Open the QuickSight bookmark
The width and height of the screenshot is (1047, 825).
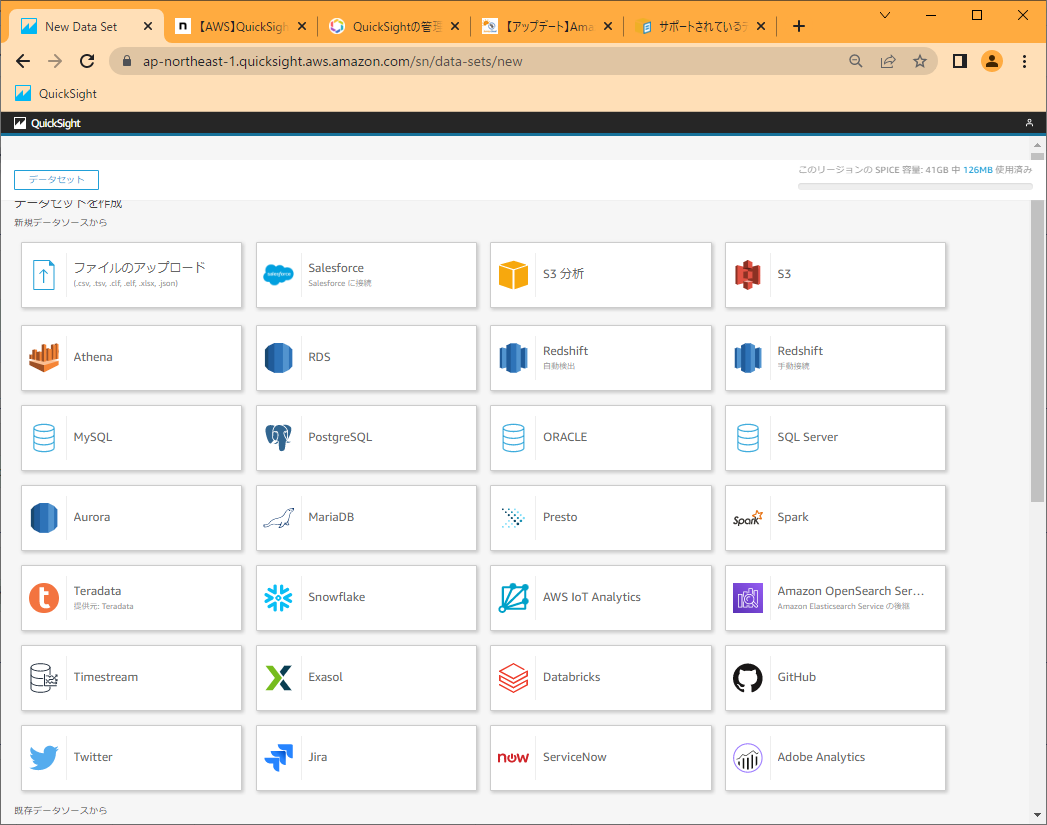56,93
